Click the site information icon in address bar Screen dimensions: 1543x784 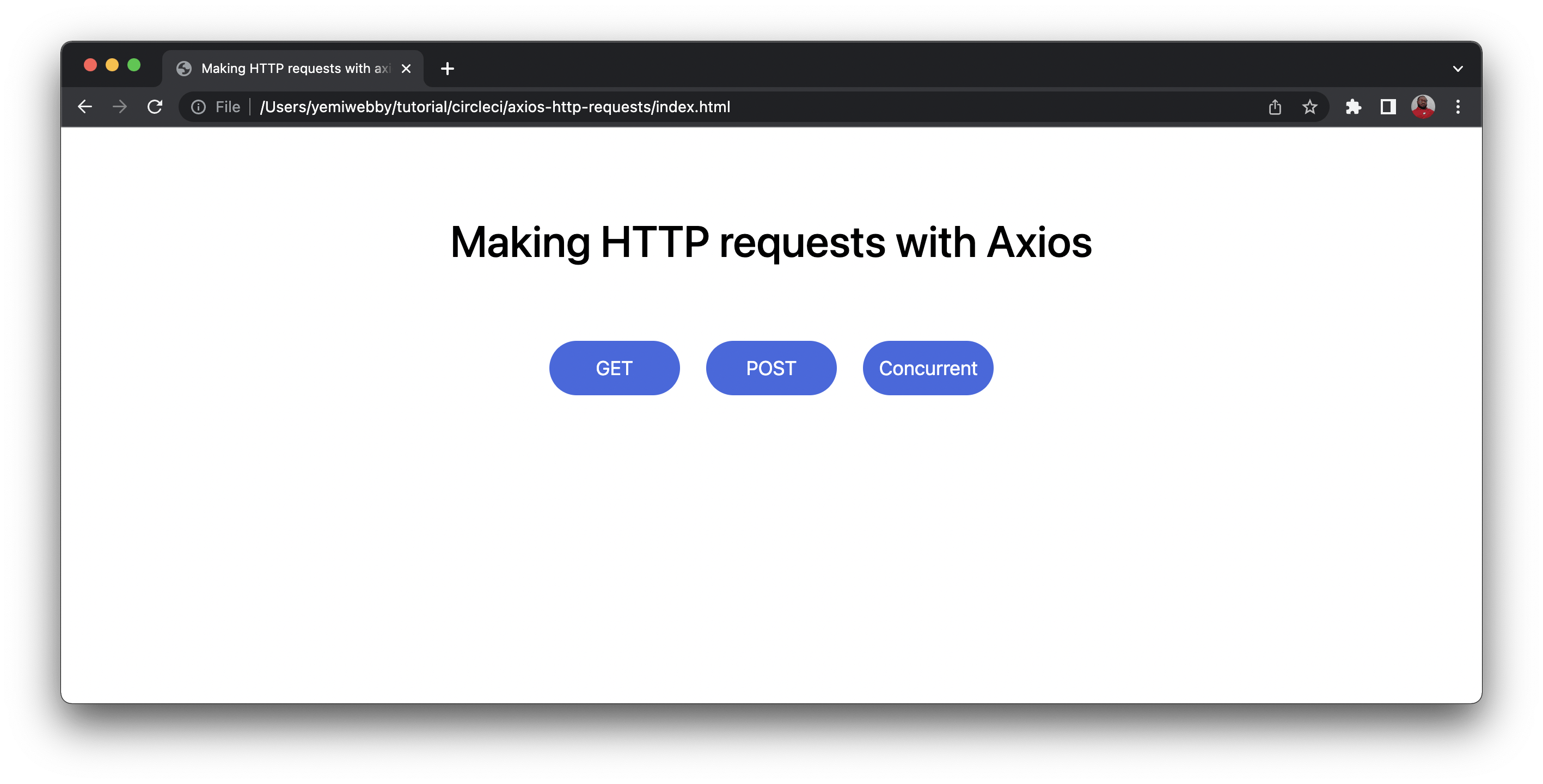click(x=198, y=107)
